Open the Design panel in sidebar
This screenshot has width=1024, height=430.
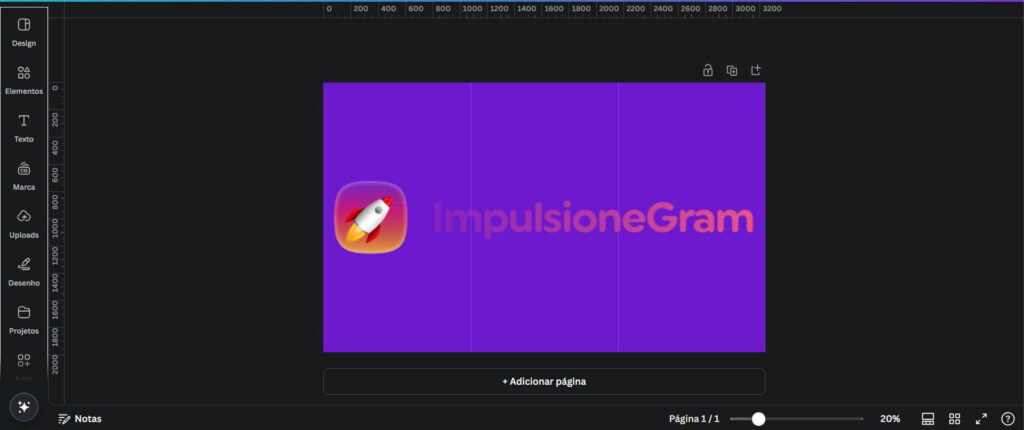tap(24, 31)
